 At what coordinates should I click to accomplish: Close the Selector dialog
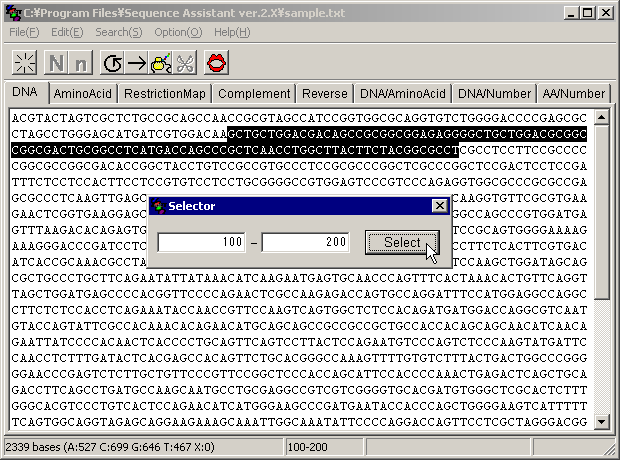tap(440, 206)
